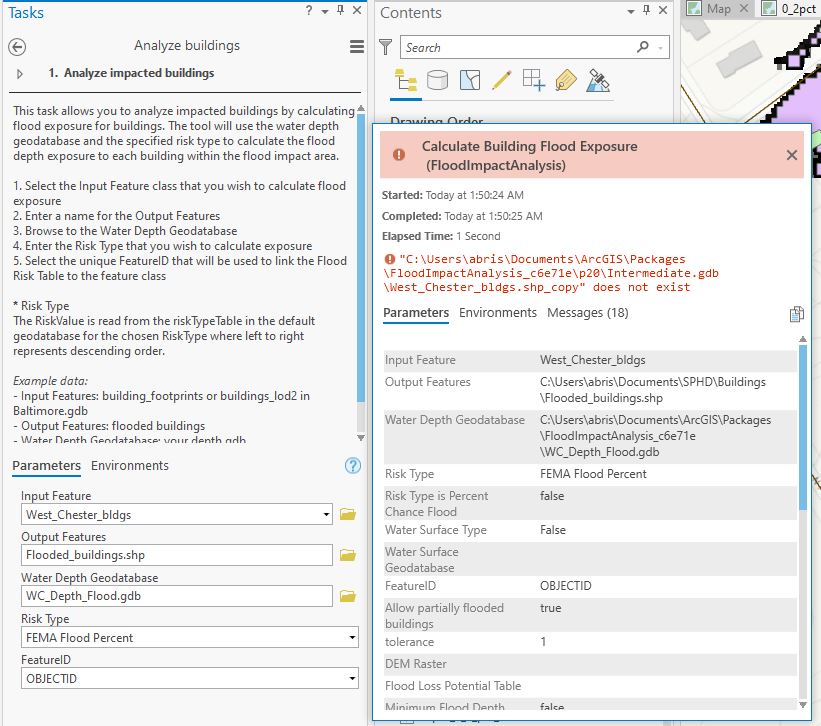Select List By Drawing Order in Contents
The height and width of the screenshot is (726, 821).
[403, 82]
